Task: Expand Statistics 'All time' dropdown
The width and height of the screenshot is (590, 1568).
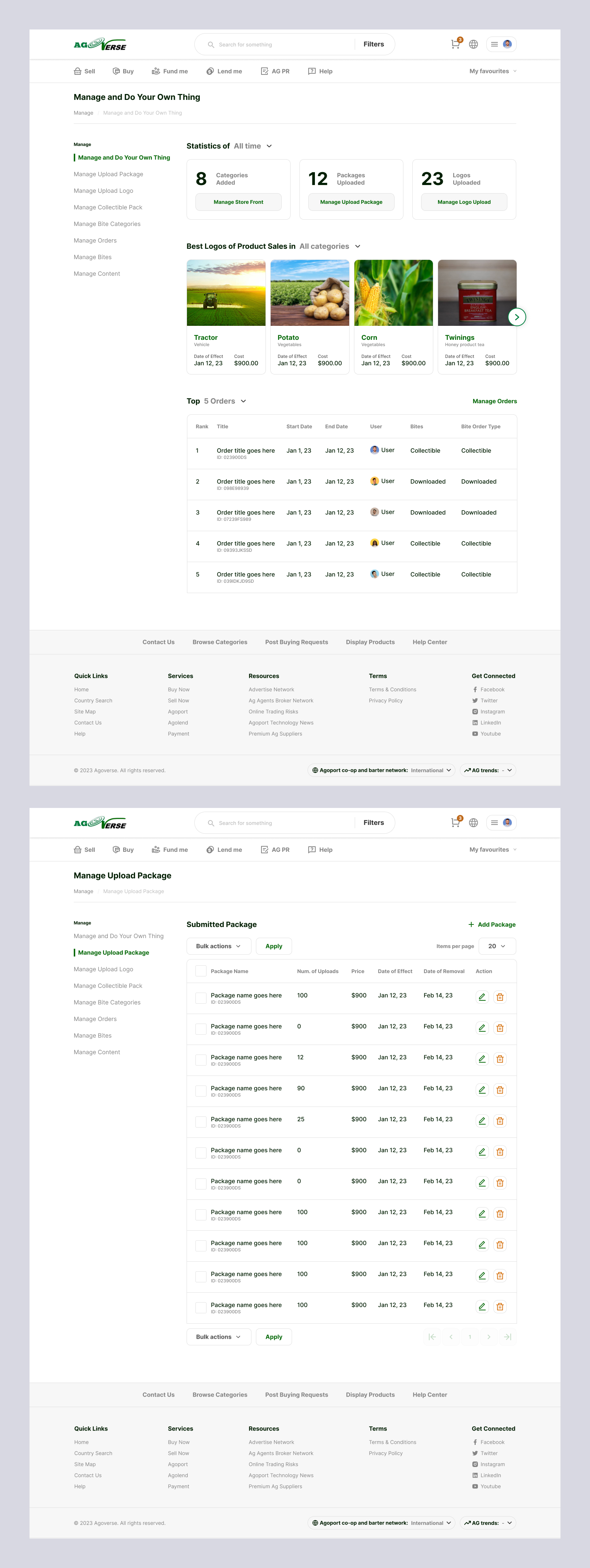Action: coord(253,146)
